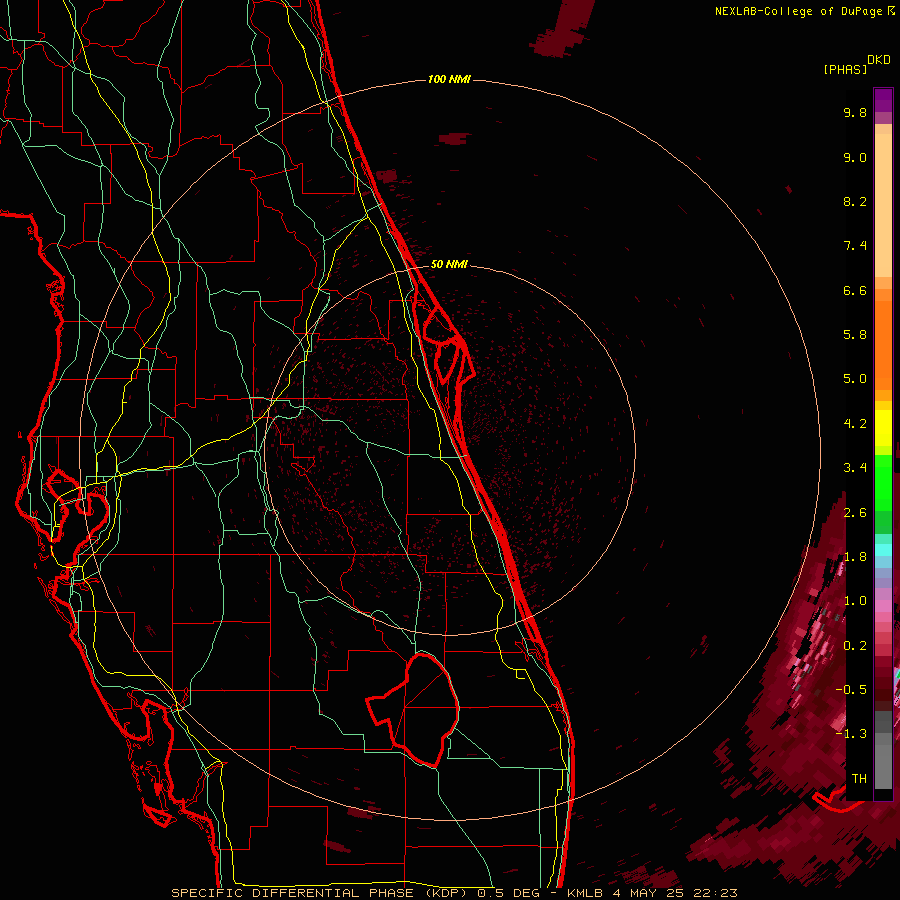900x900 pixels.
Task: Click the 6.6 scale value
Action: click(855, 290)
